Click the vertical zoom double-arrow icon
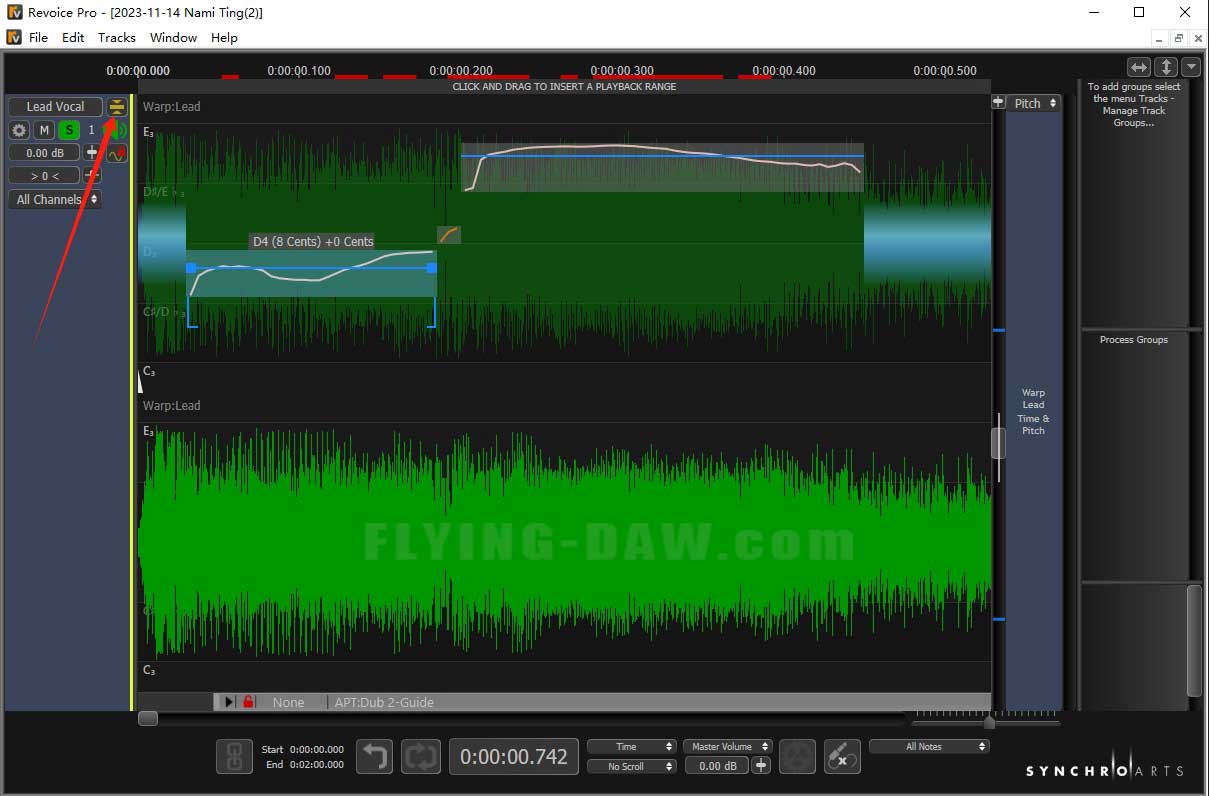 pyautogui.click(x=1166, y=67)
